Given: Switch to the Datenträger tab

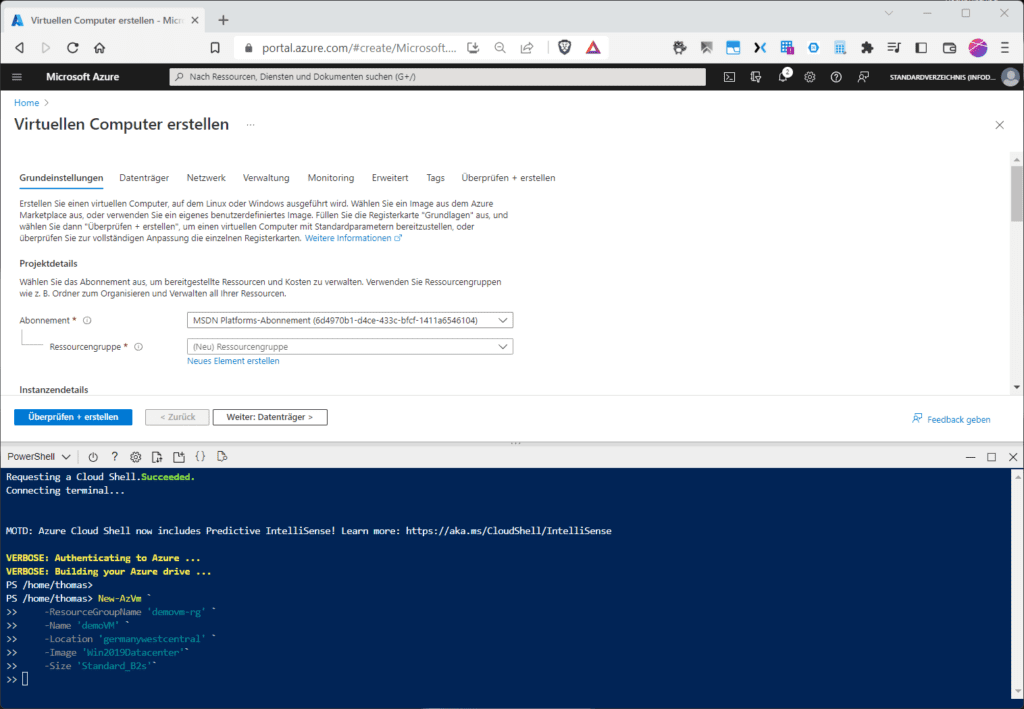Looking at the screenshot, I should (x=144, y=178).
